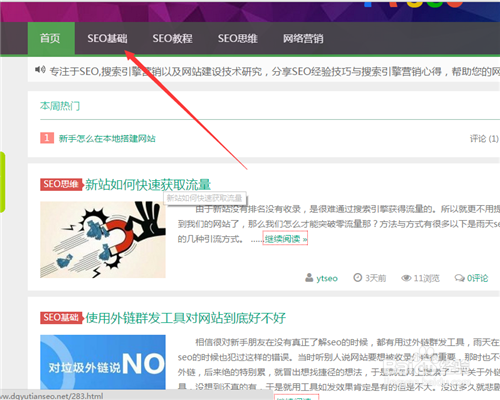Screen dimensions: 500x400
Task: Open the 首页 home tab
Action: (x=51, y=38)
